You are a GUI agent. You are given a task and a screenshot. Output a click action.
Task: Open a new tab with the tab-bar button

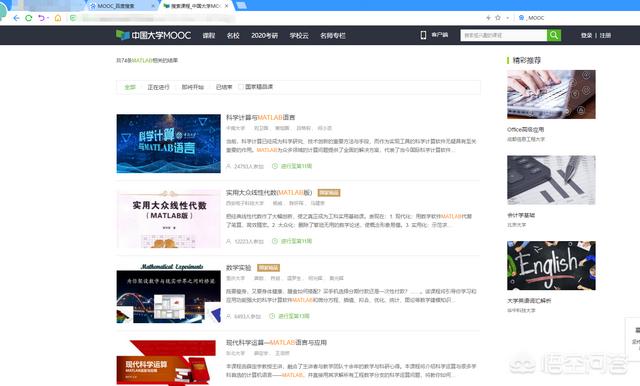tap(242, 6)
